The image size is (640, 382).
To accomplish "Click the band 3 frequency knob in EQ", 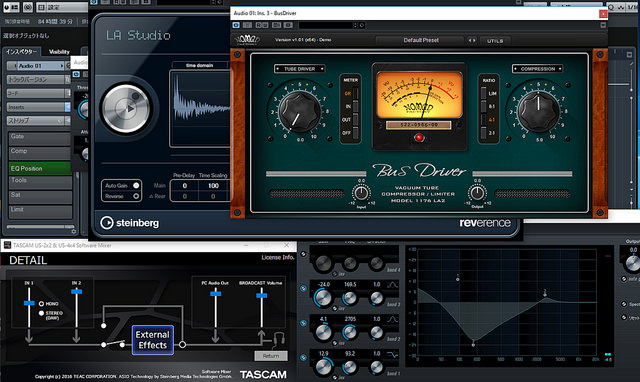I will (x=350, y=299).
